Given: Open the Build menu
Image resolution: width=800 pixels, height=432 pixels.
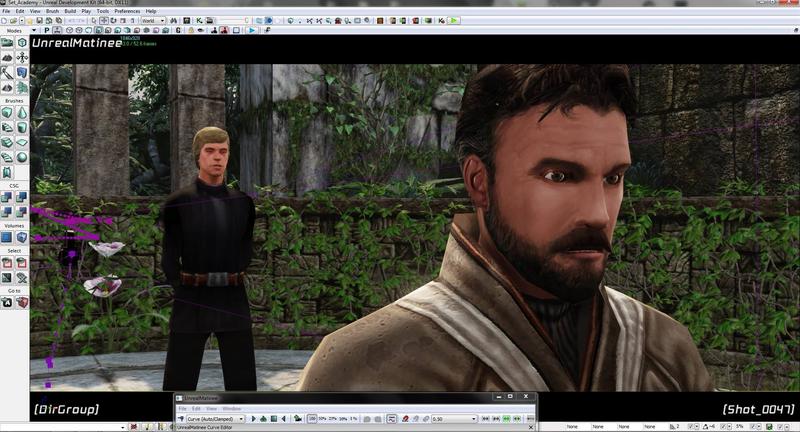Looking at the screenshot, I should pyautogui.click(x=70, y=11).
